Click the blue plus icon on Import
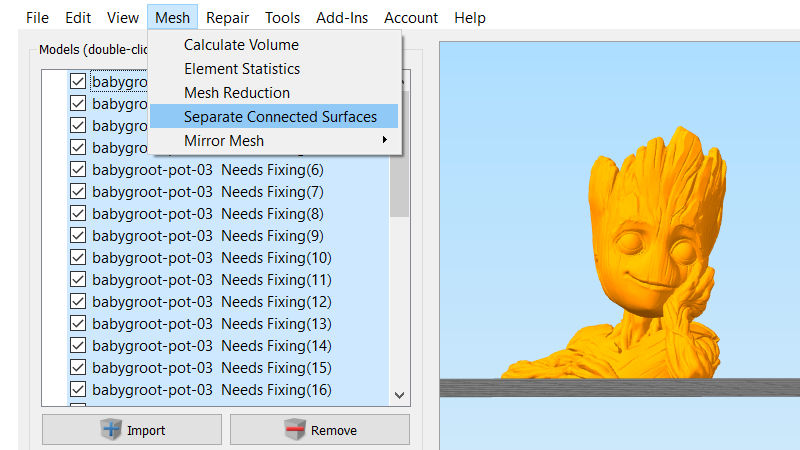Image resolution: width=800 pixels, height=450 pixels. tap(111, 429)
